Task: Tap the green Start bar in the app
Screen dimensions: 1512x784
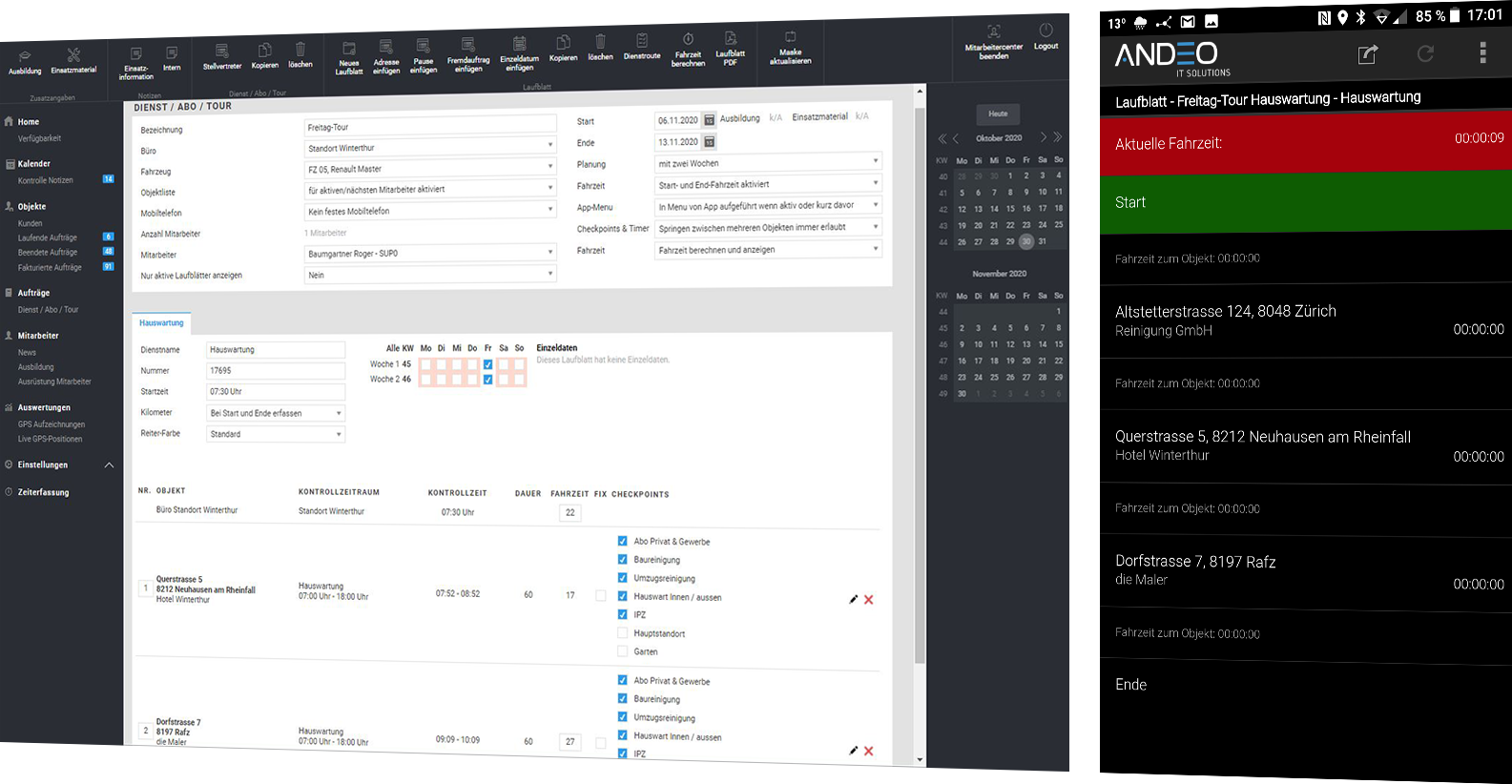Action: coord(1306,202)
